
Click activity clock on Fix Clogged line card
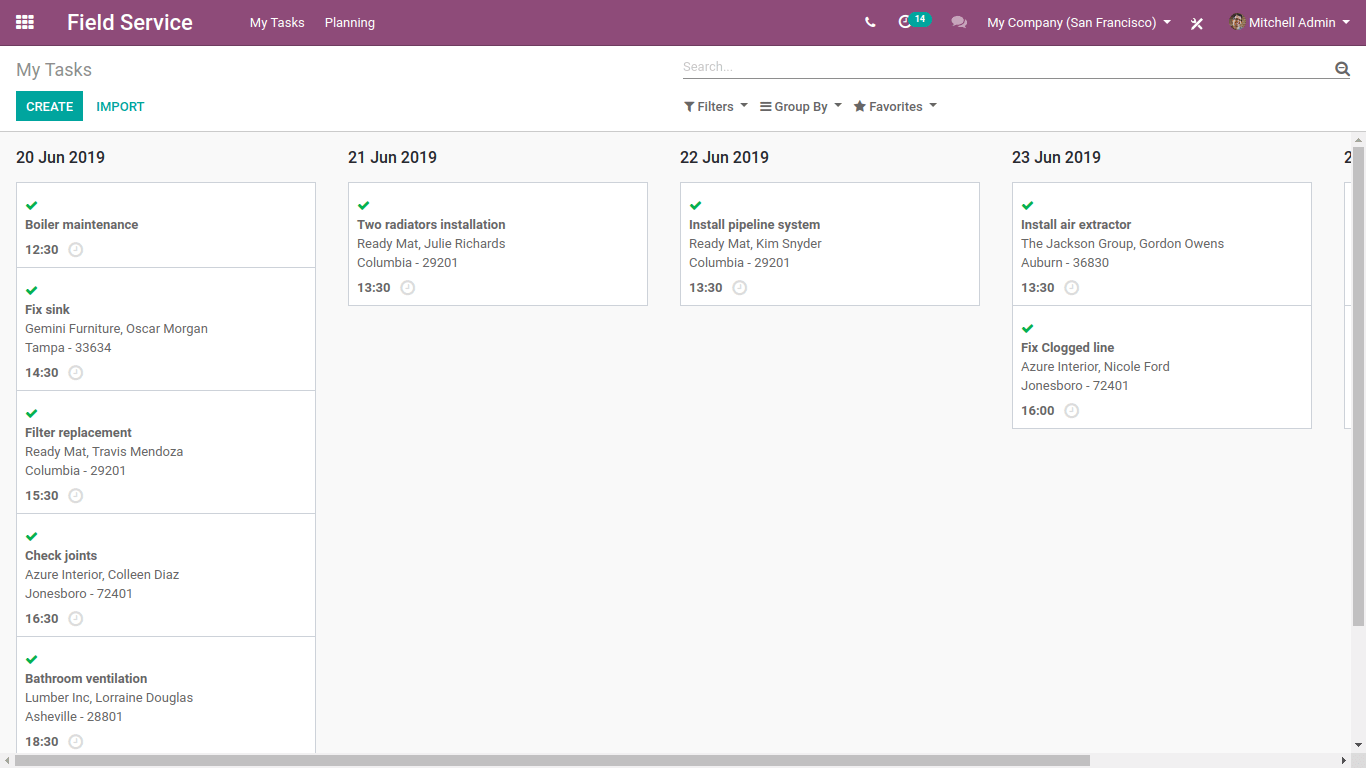click(1072, 411)
